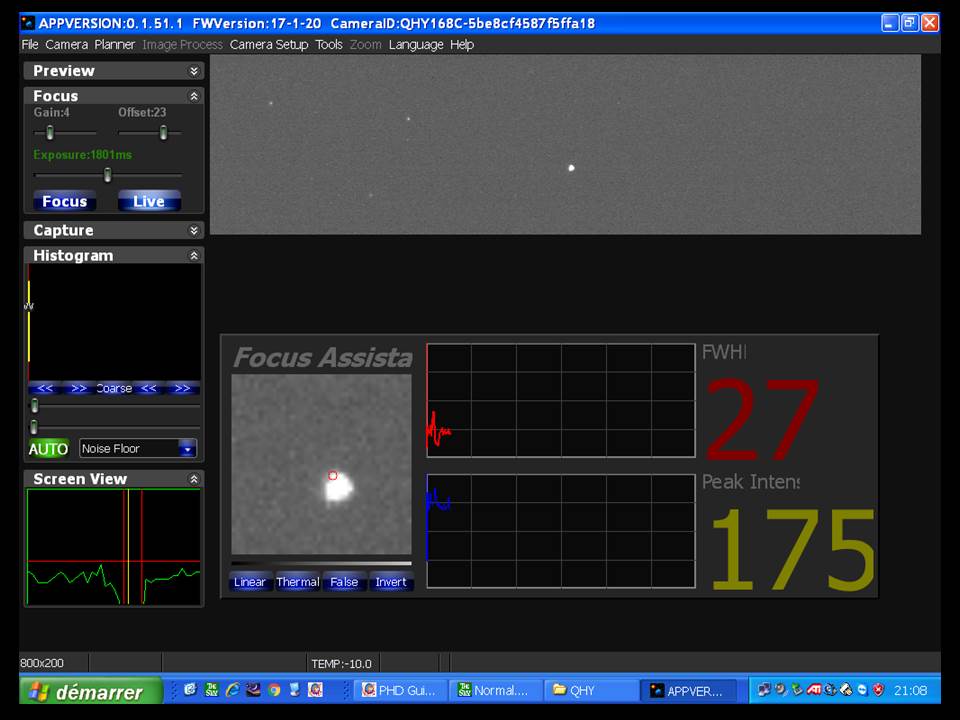Open Chrome from the quick launch bar

pyautogui.click(x=274, y=690)
